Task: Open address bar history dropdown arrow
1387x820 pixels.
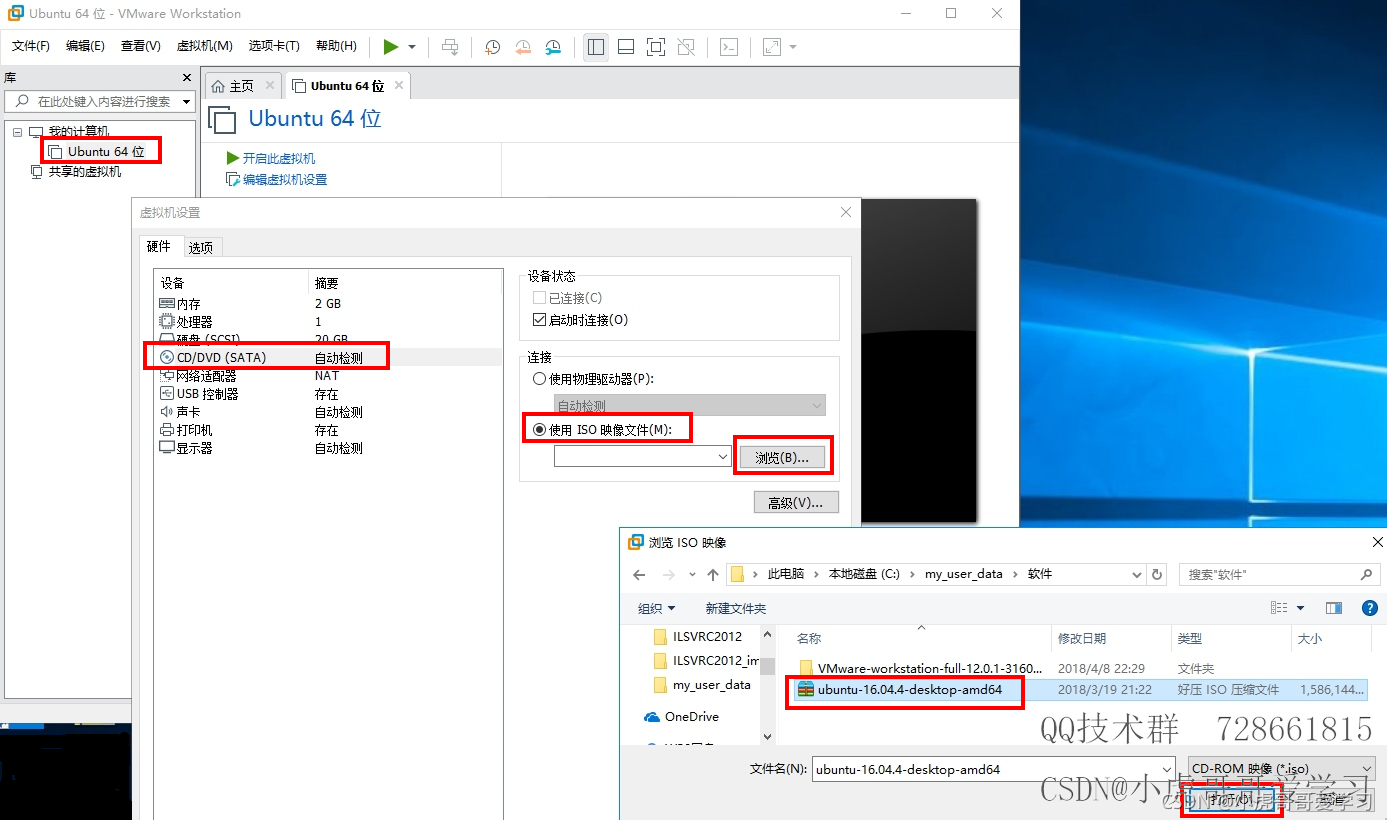Action: 1137,574
